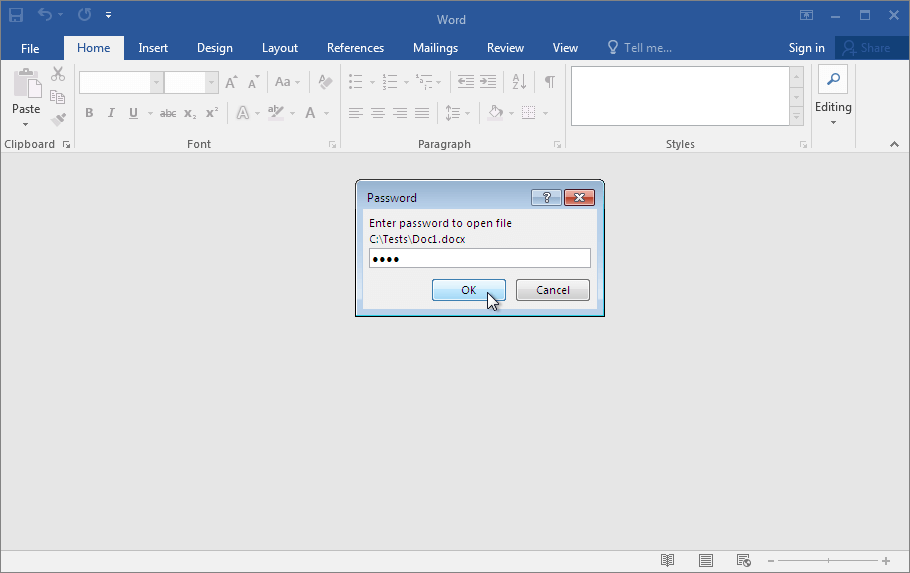910x573 pixels.
Task: Open the font size dropdown arrow
Action: (x=212, y=82)
